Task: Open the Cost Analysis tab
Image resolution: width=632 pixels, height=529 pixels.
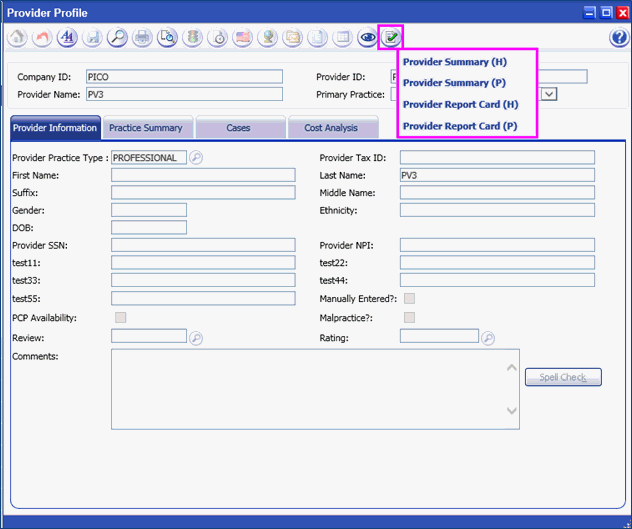Action: (331, 128)
